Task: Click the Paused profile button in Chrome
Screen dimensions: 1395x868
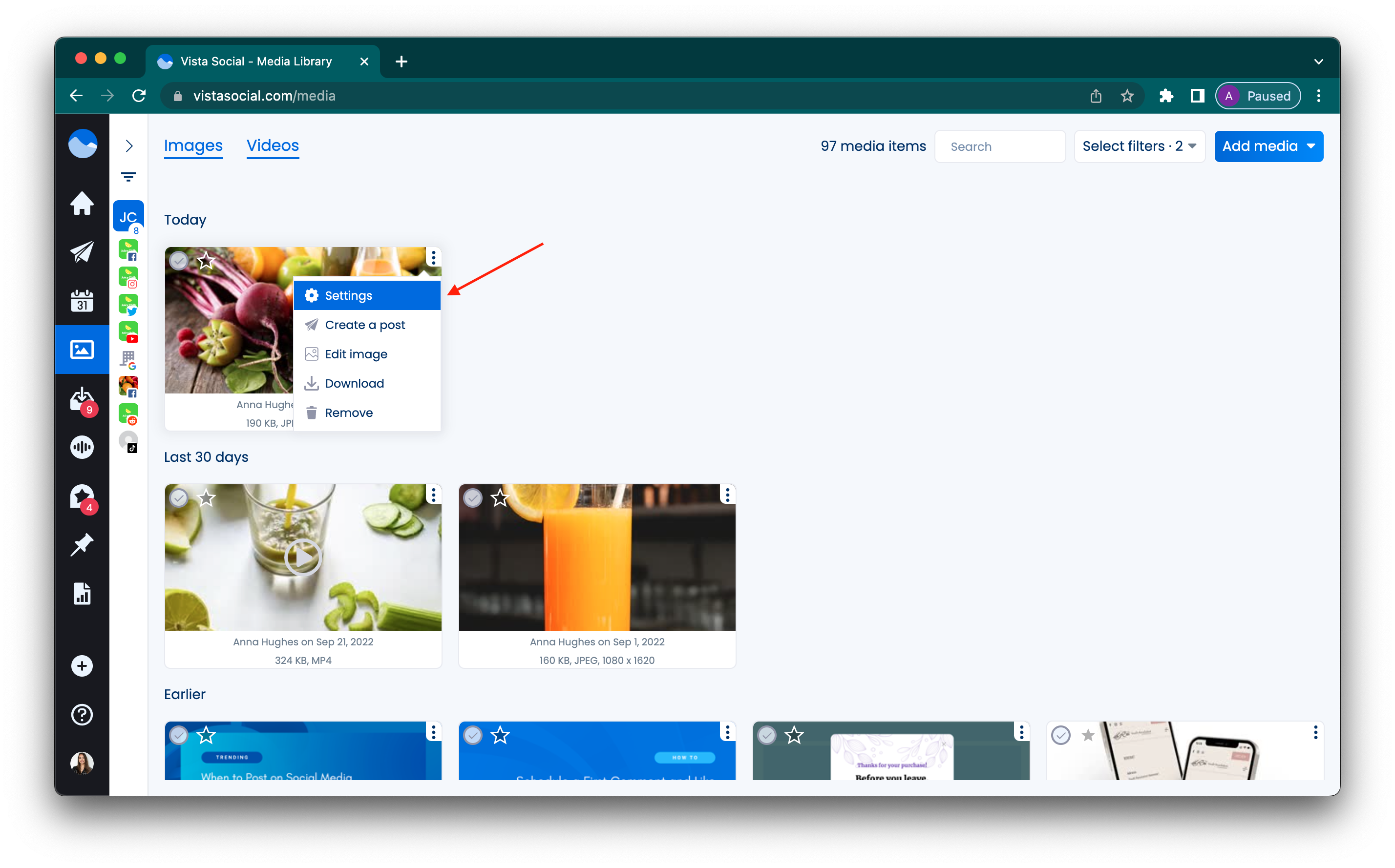Action: point(1258,96)
